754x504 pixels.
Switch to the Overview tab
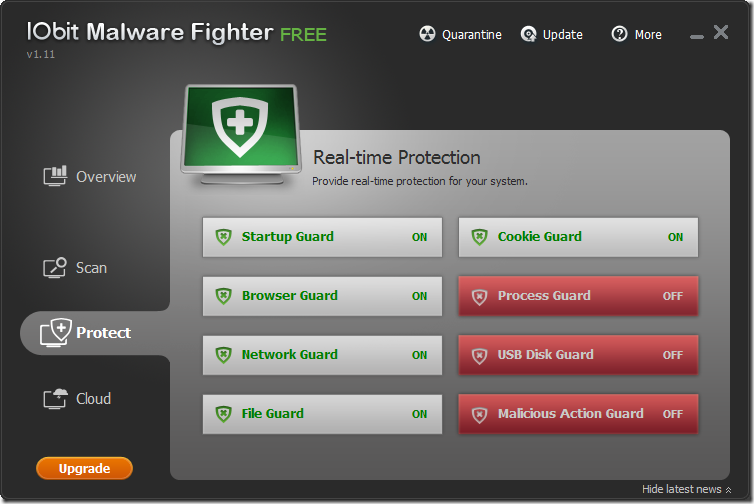106,177
